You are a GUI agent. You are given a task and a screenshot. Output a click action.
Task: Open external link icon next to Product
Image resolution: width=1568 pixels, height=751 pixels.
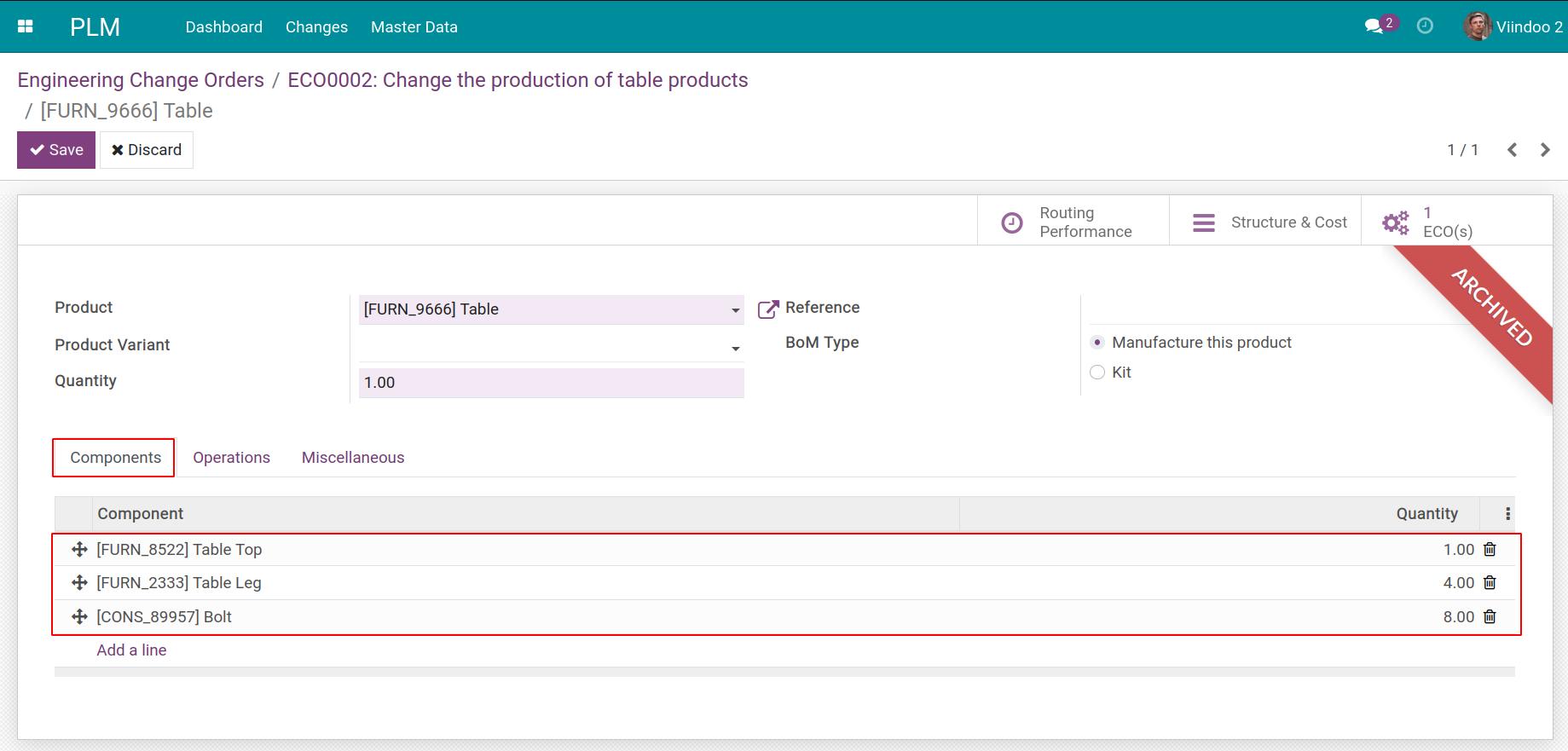point(768,309)
